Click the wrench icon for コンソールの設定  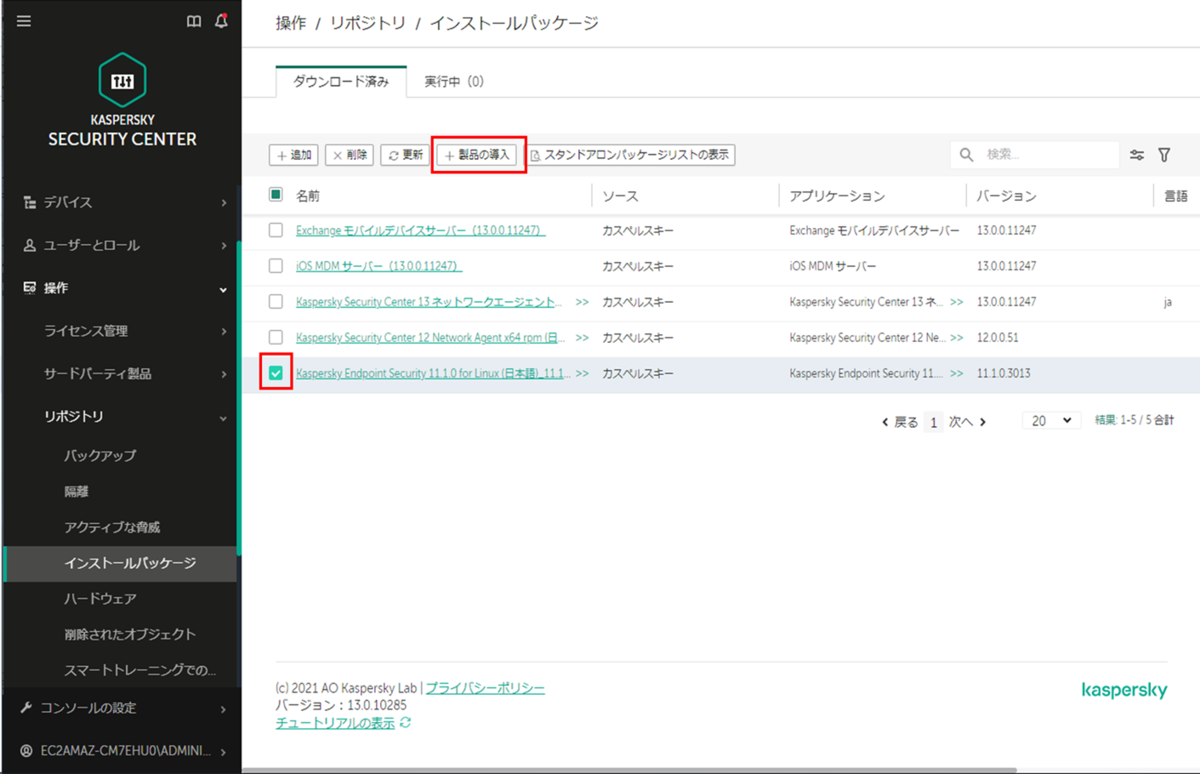[28, 708]
